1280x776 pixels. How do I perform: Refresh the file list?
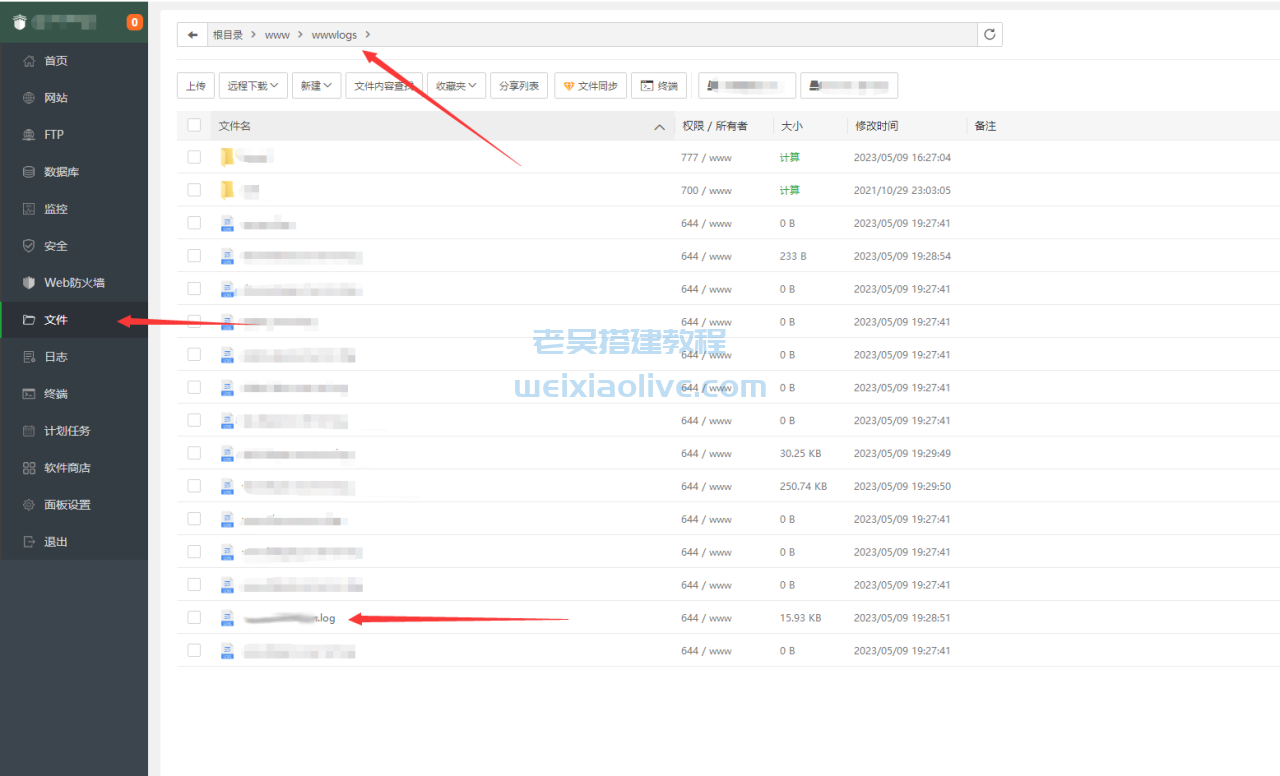(x=989, y=35)
